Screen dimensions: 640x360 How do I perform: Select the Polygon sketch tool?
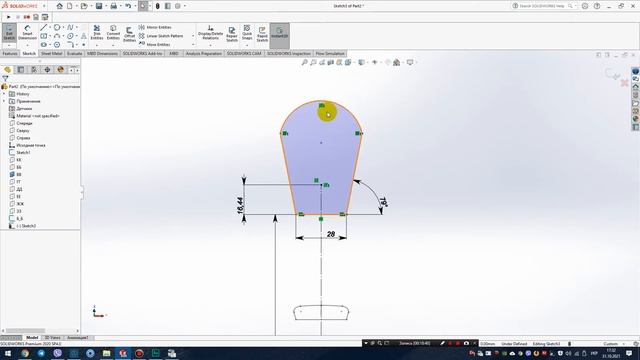[x=57, y=44]
